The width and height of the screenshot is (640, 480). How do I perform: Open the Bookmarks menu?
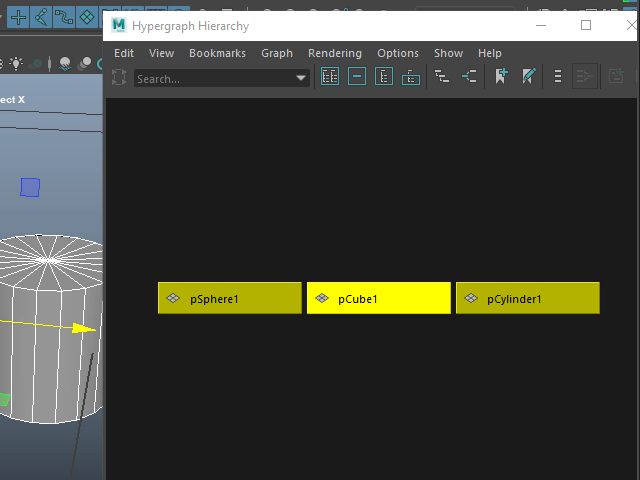click(217, 53)
